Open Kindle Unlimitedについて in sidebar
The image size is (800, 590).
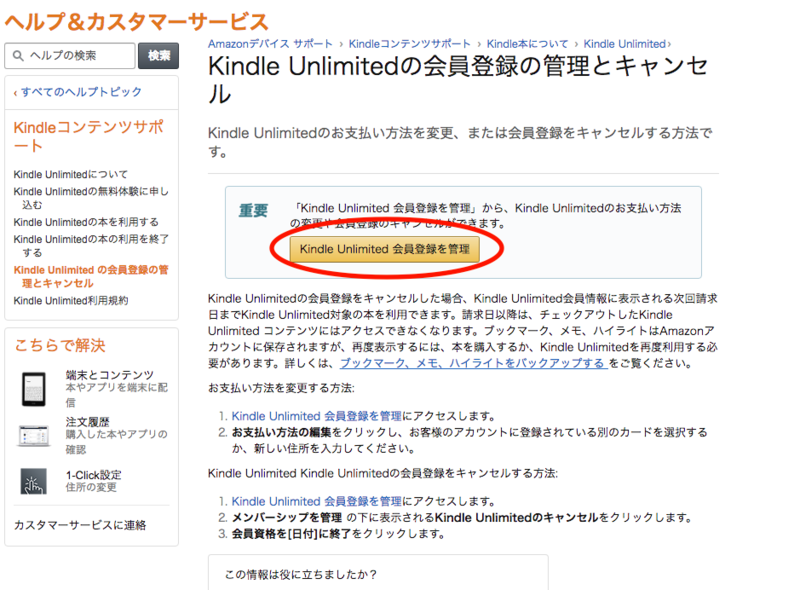tap(70, 175)
